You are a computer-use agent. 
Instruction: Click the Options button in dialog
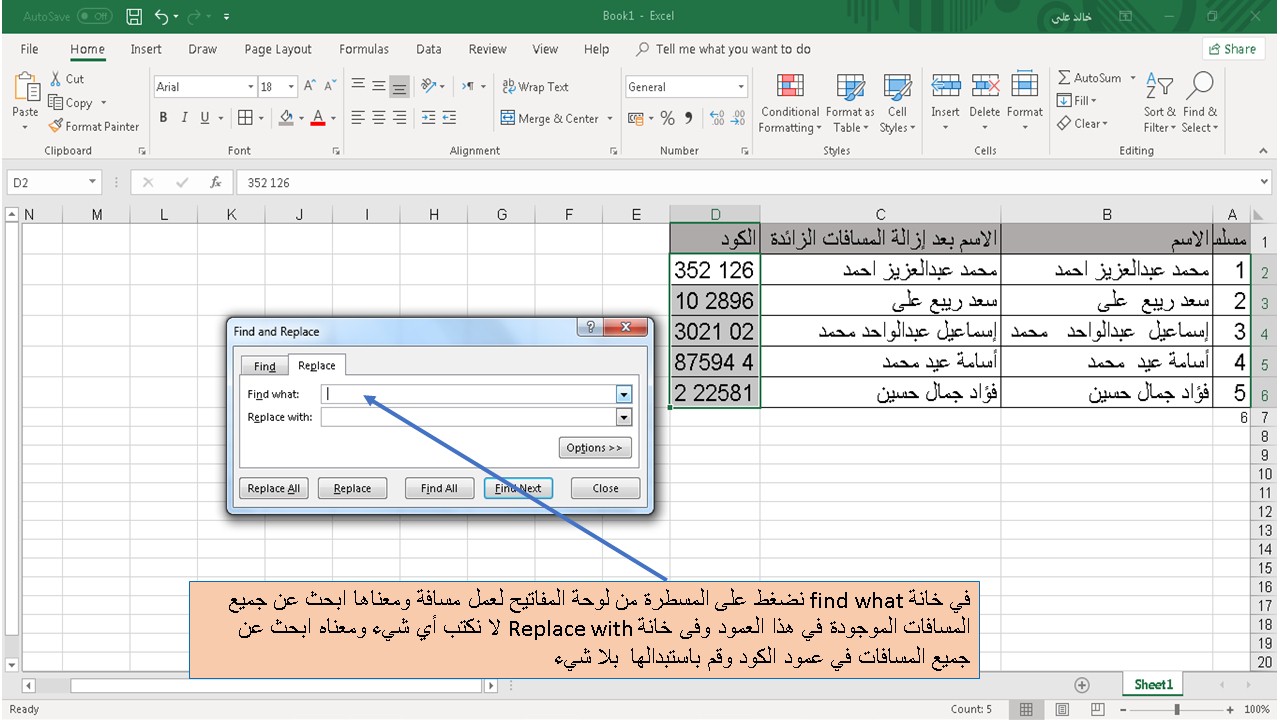click(595, 447)
